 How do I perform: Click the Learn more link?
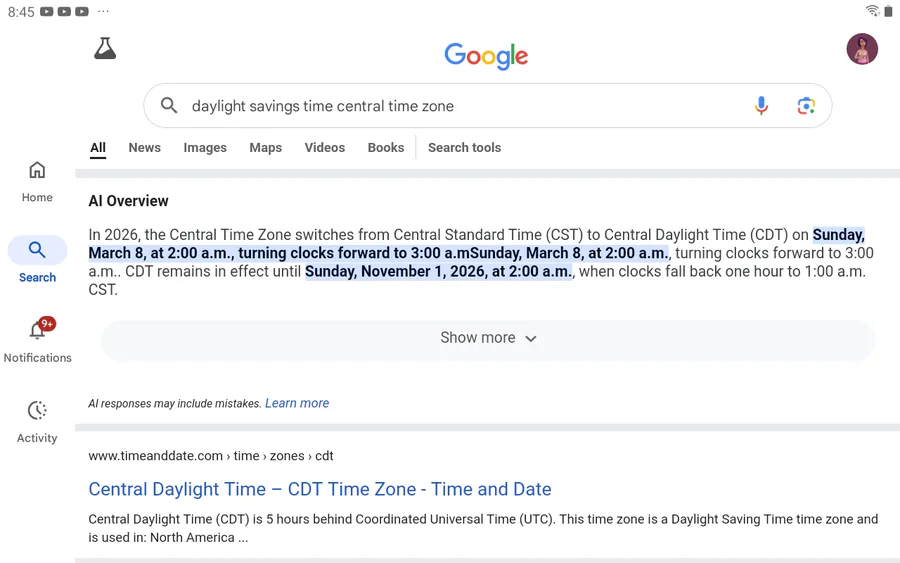pos(297,403)
